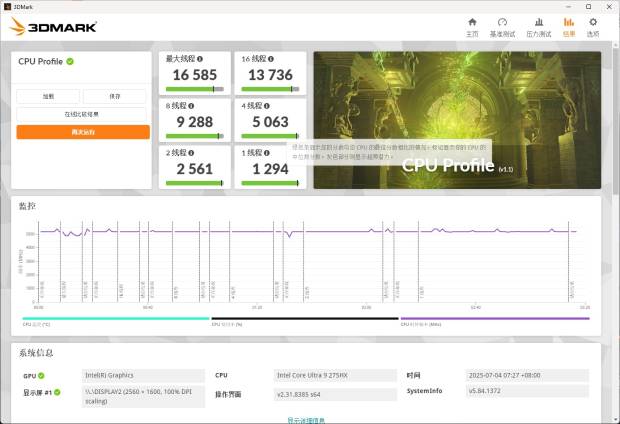Click green checkmark next to GPU label

click(41, 375)
